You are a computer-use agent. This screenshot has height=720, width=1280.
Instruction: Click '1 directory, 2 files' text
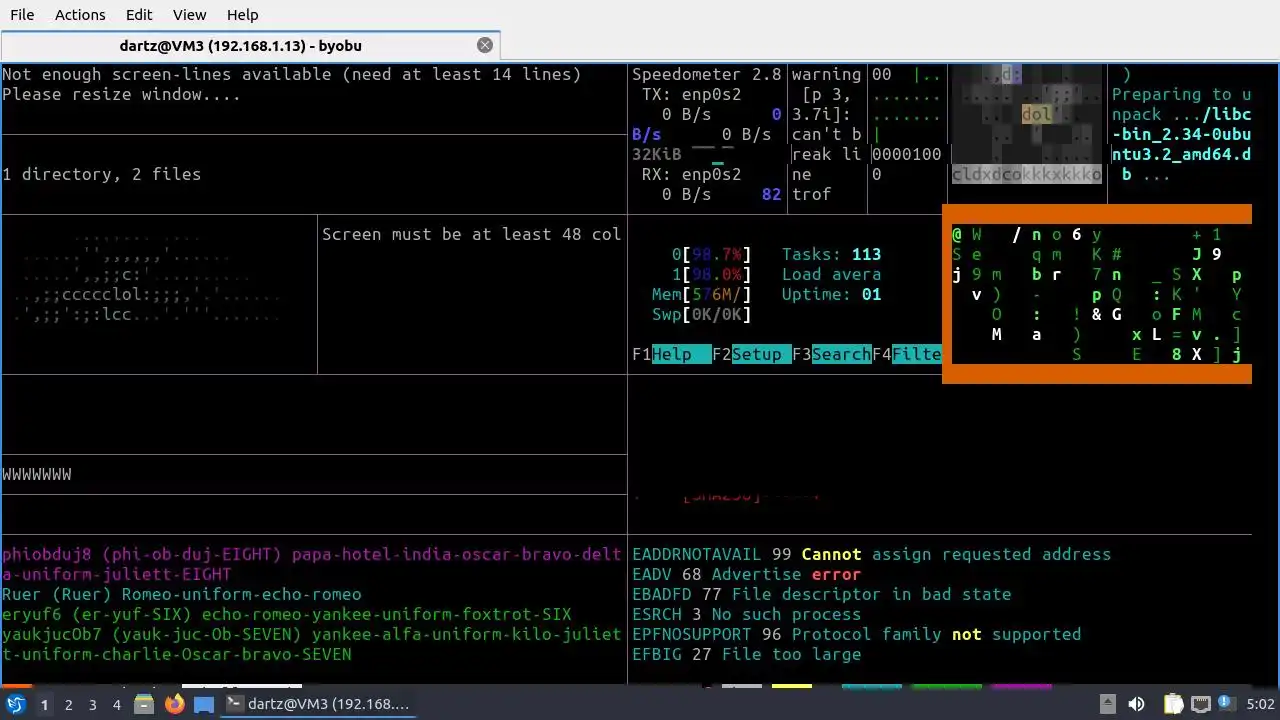[101, 174]
